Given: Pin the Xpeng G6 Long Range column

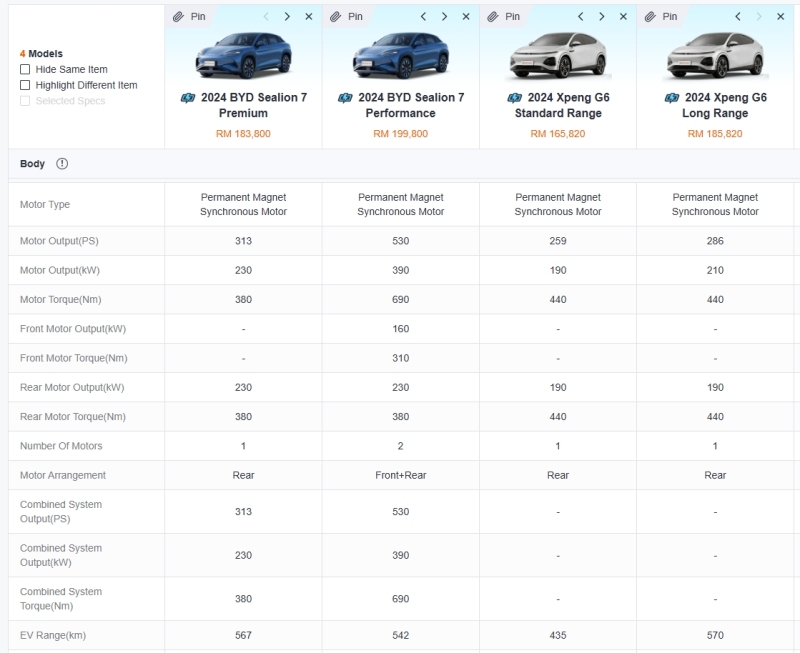Looking at the screenshot, I should click(x=660, y=17).
